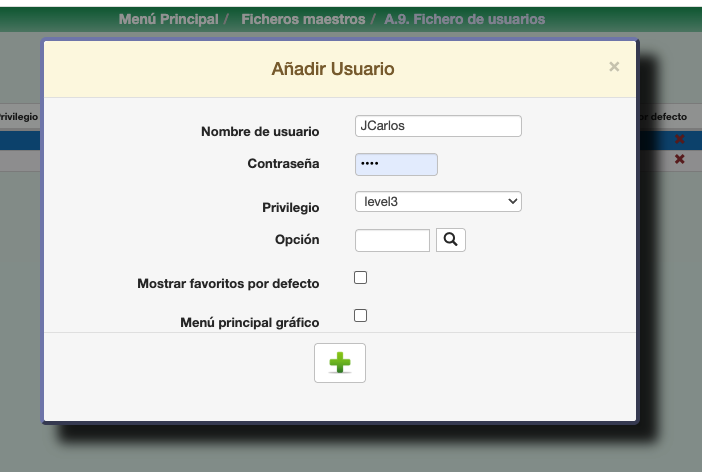This screenshot has width=702, height=472.
Task: Click the Opción label text
Action: coord(297,240)
